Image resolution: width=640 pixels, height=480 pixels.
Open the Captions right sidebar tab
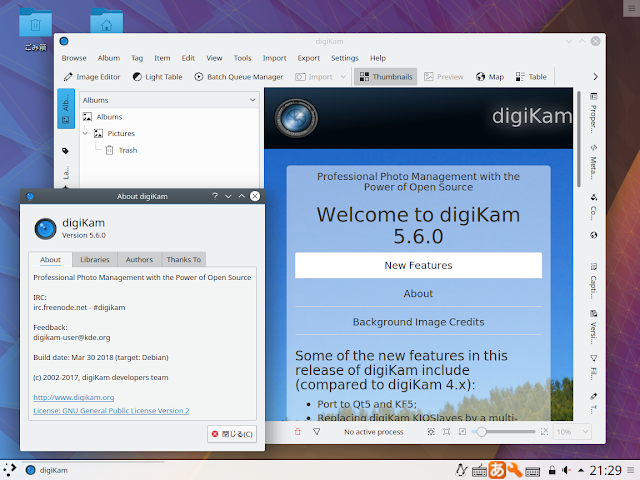click(x=593, y=281)
